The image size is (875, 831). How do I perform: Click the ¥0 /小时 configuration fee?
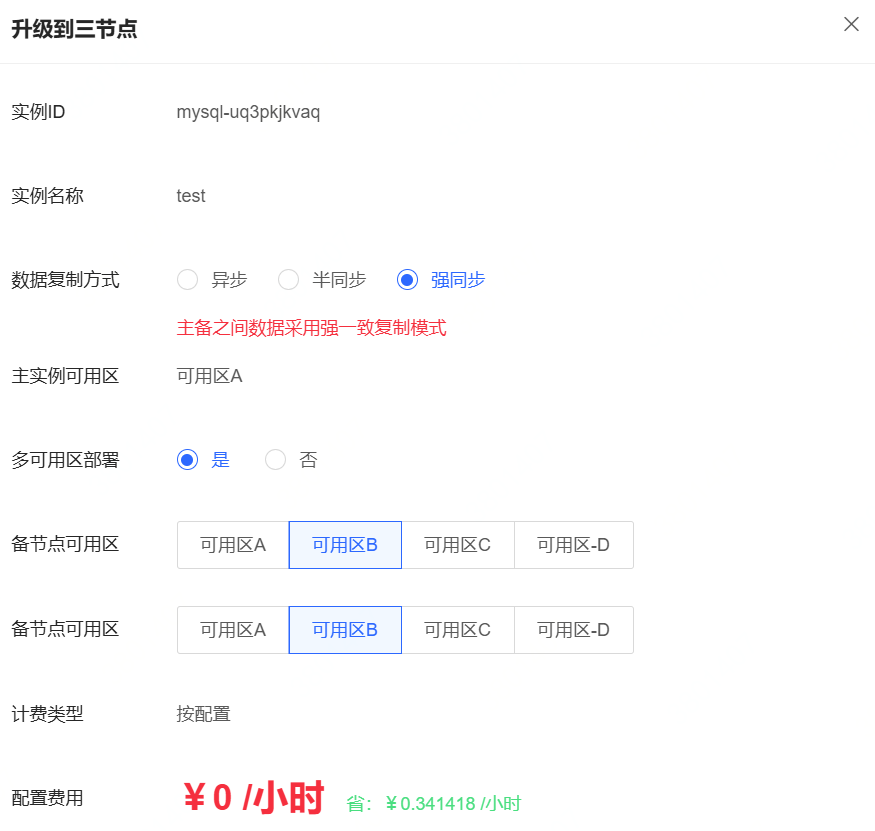[x=254, y=798]
